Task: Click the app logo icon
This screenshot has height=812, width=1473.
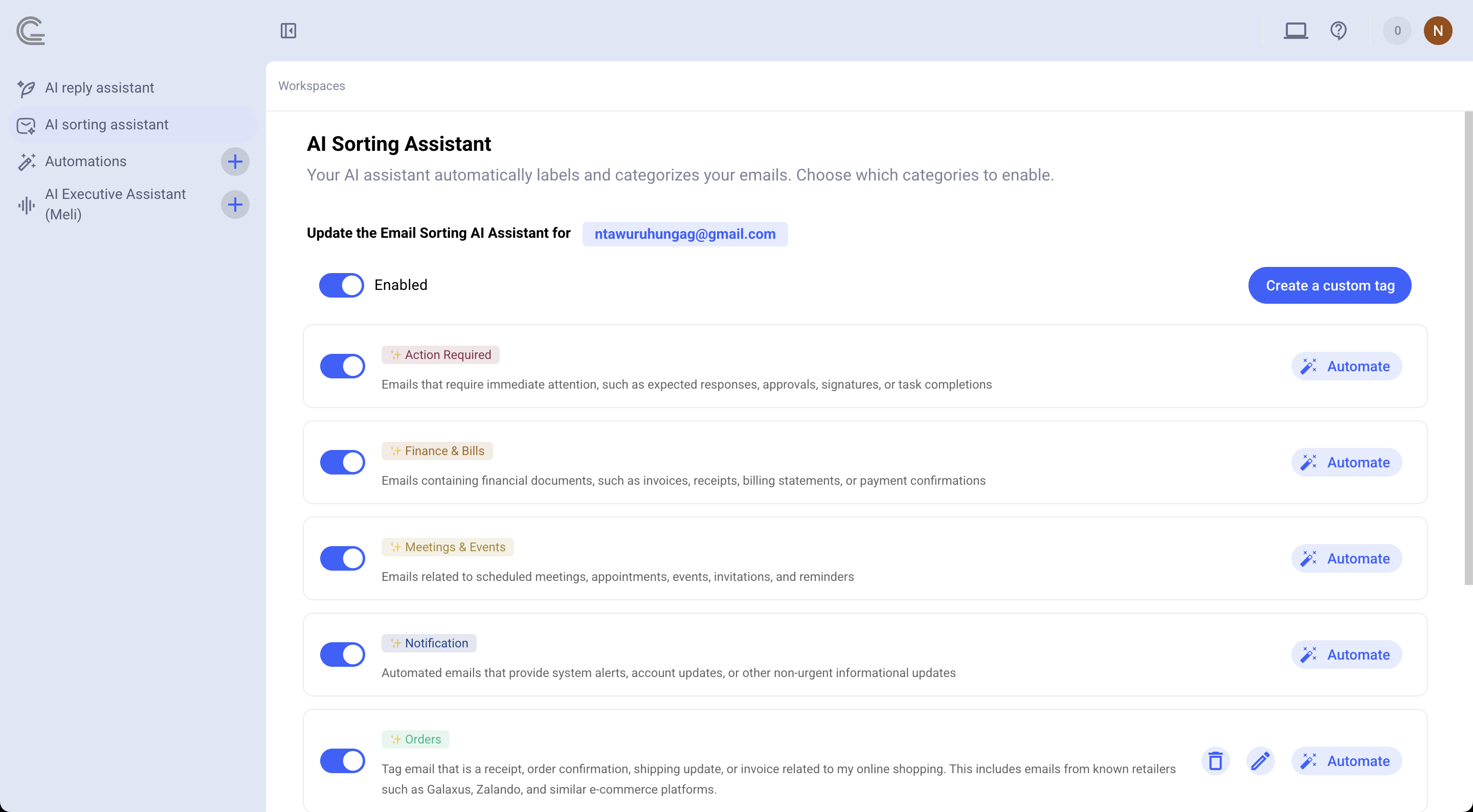Action: [31, 31]
